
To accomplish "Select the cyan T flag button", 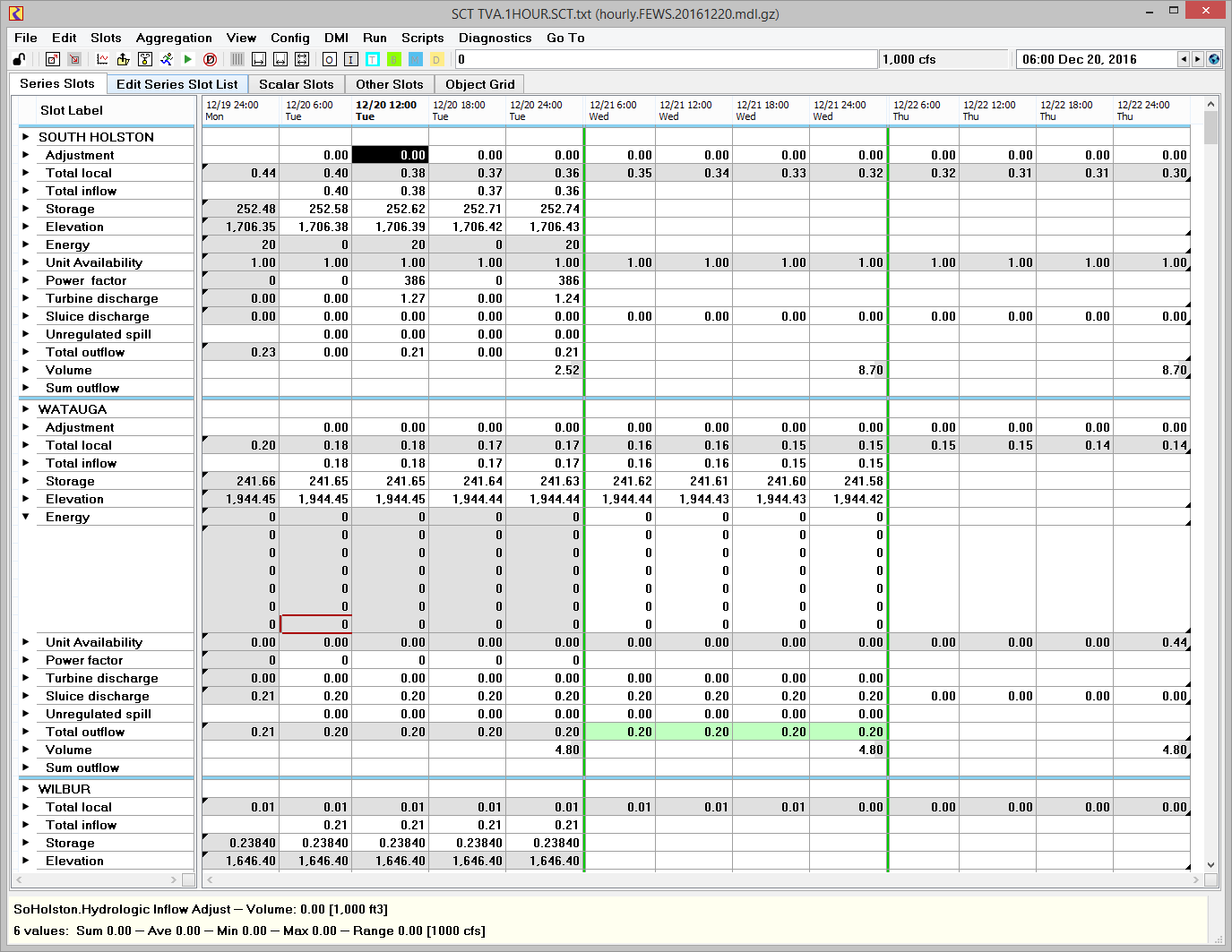I will tap(373, 59).
